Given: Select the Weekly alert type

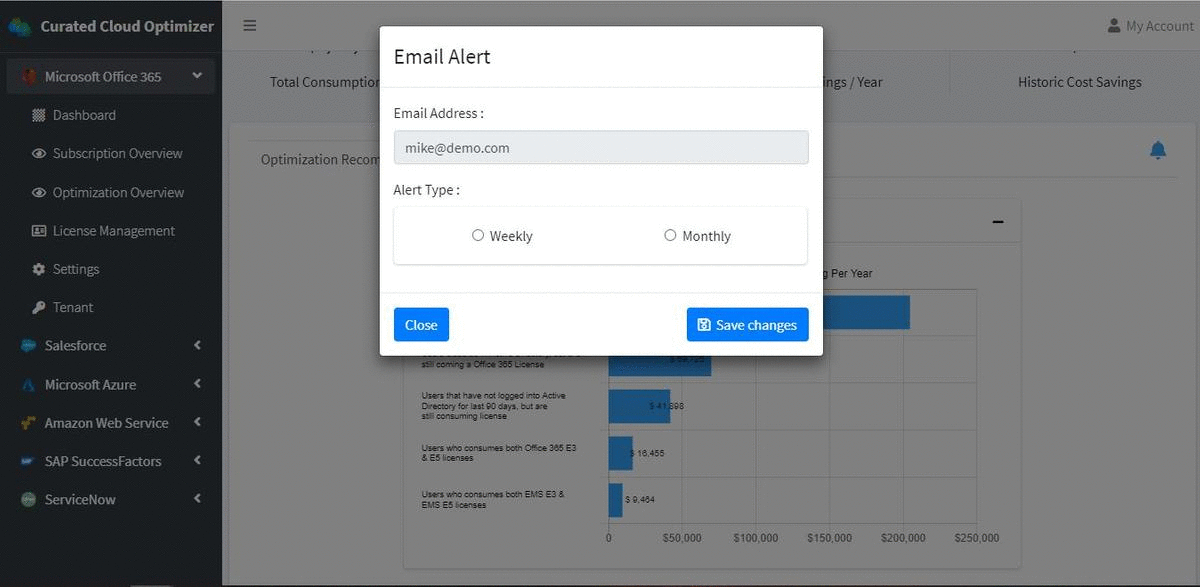Looking at the screenshot, I should point(478,236).
